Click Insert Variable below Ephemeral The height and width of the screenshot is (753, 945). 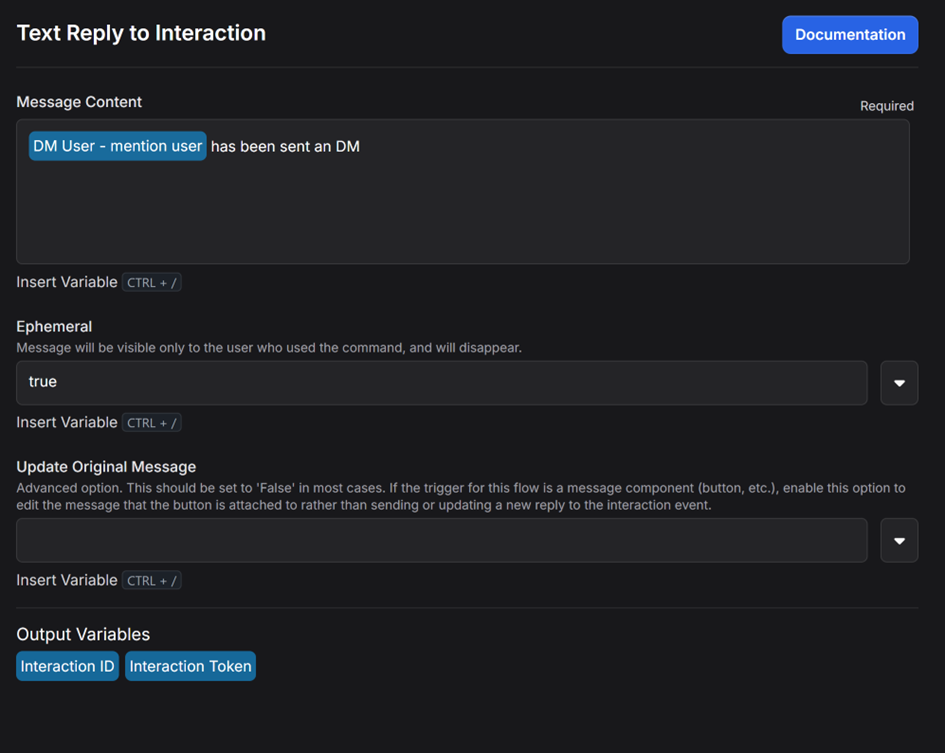pos(67,423)
